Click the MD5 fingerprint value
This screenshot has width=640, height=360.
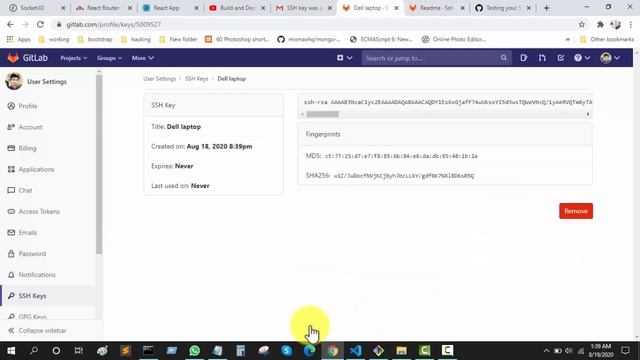[x=401, y=156]
